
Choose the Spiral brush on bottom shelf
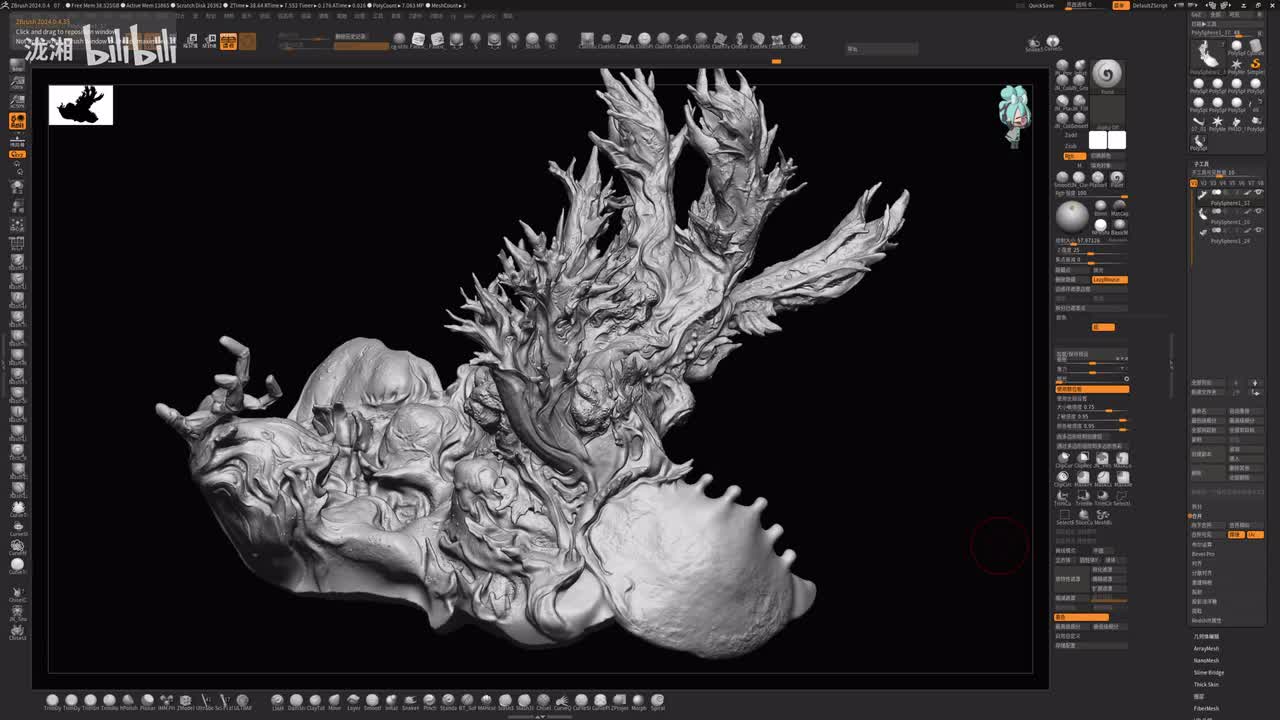[x=657, y=701]
